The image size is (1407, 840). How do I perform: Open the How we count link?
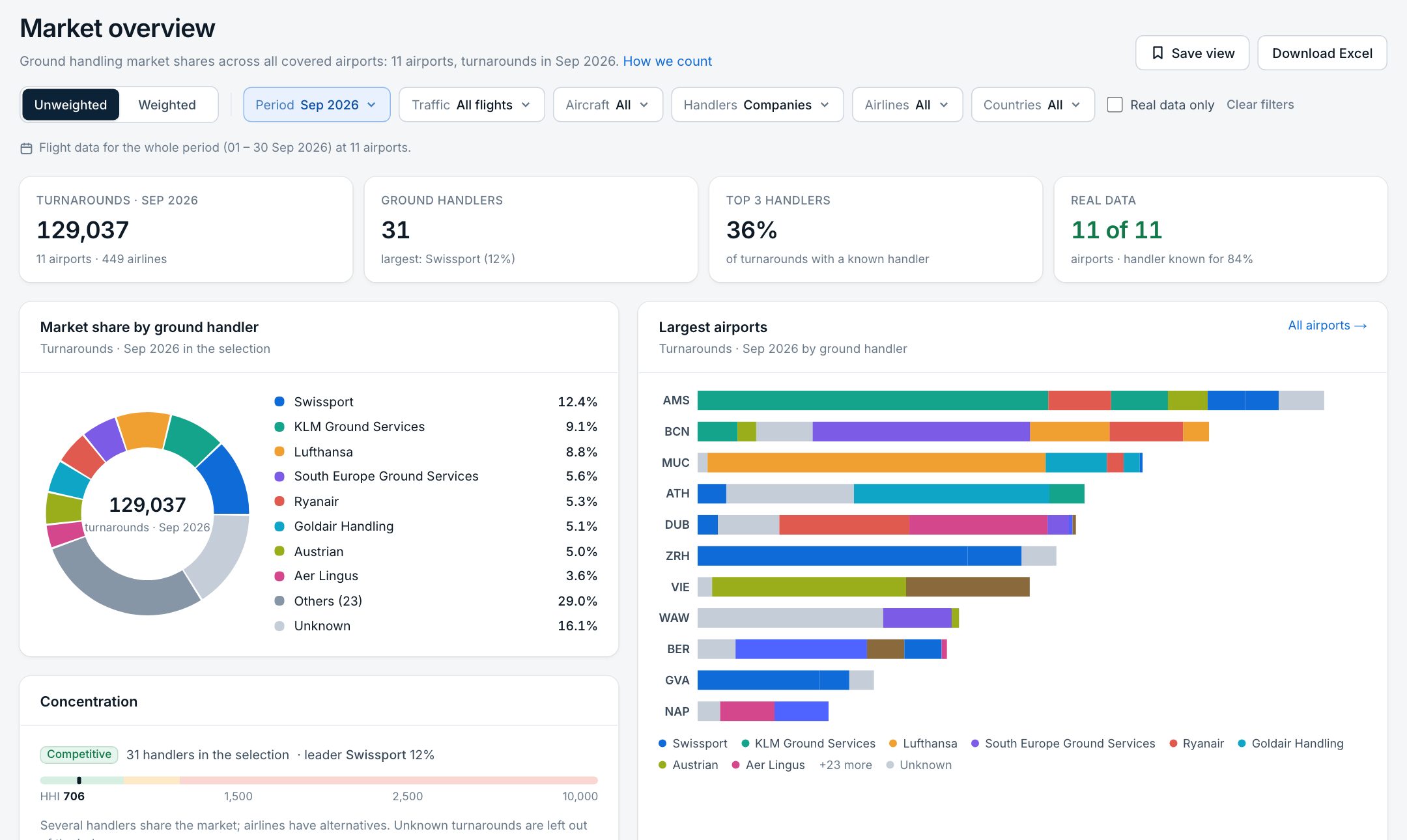[x=667, y=61]
